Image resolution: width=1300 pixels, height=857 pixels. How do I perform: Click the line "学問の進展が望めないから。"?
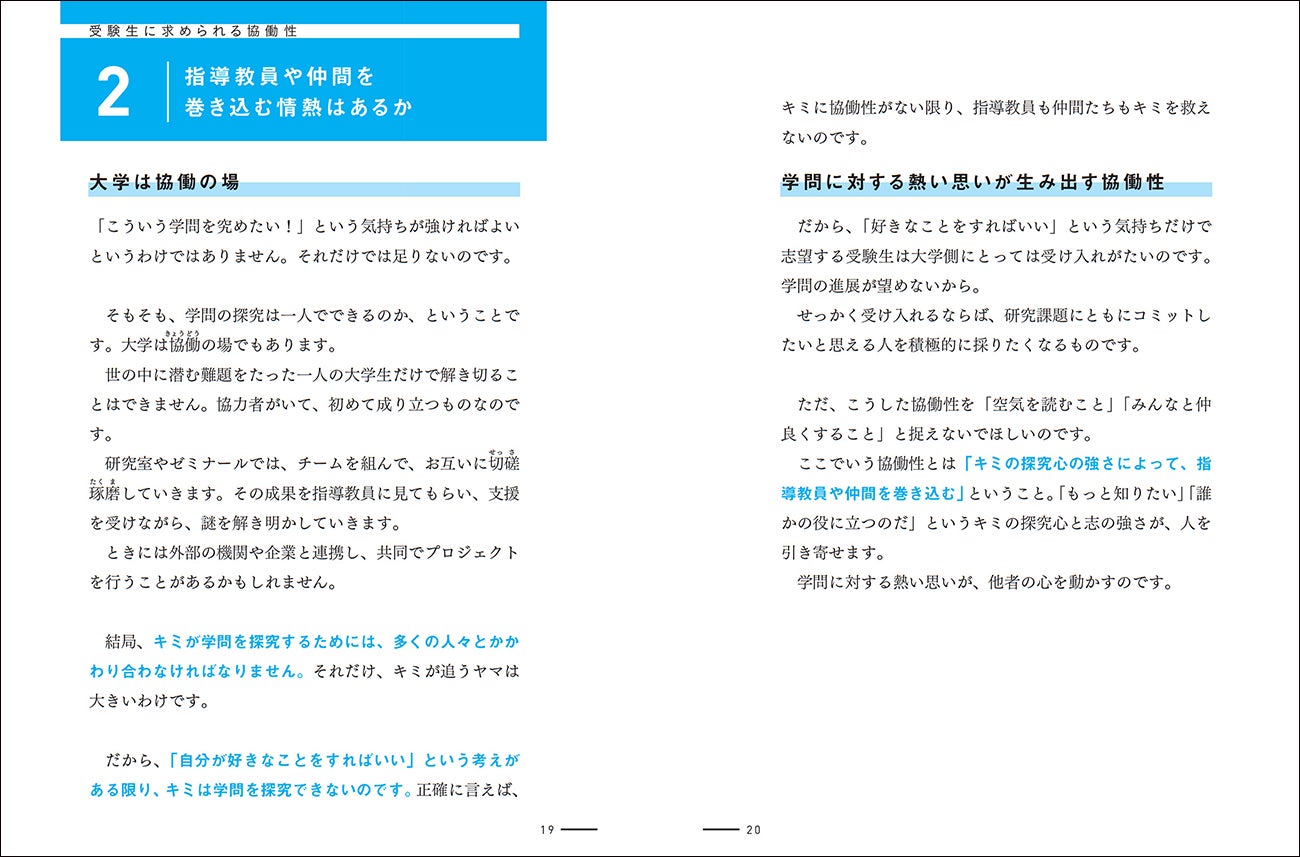pyautogui.click(x=881, y=286)
